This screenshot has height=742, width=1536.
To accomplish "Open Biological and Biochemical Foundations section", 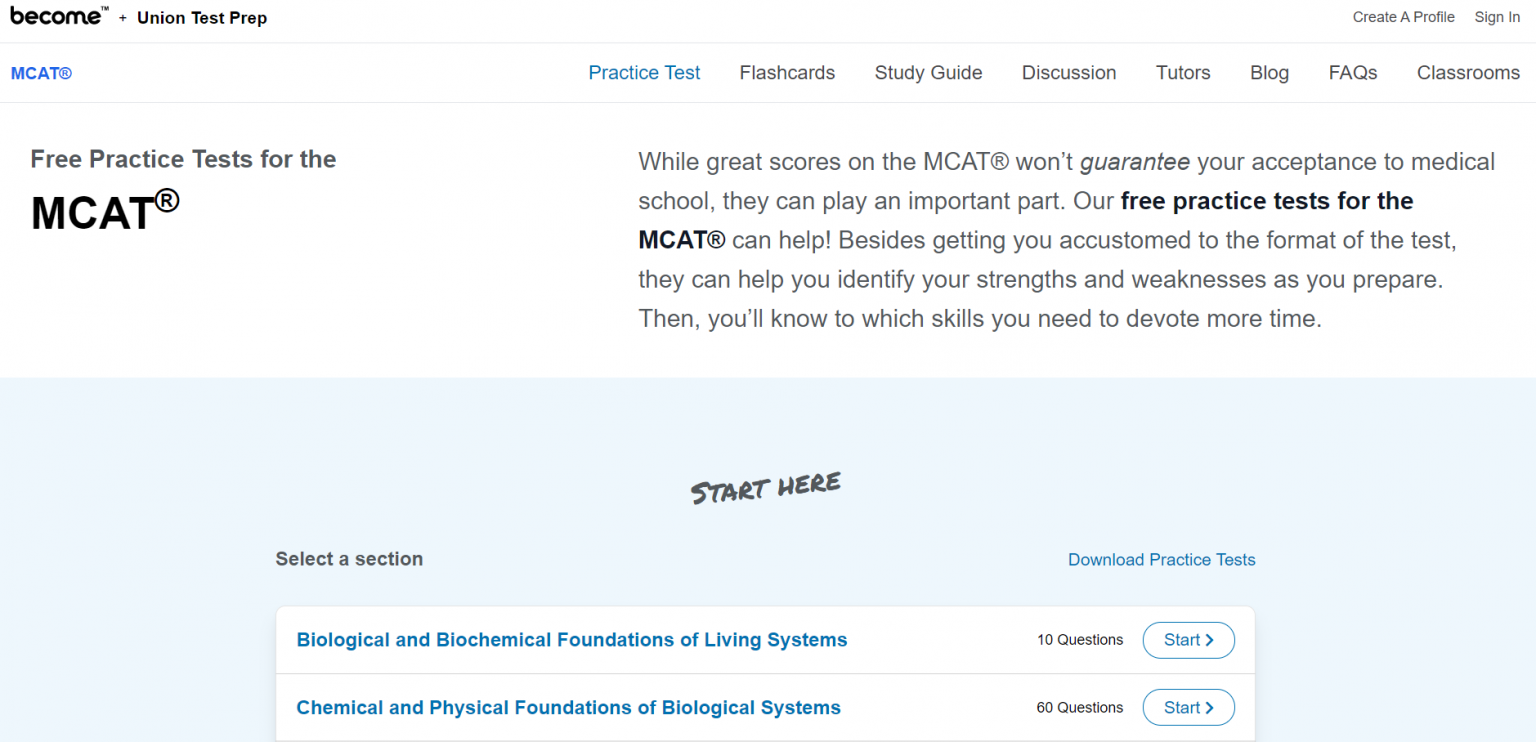I will coord(572,640).
